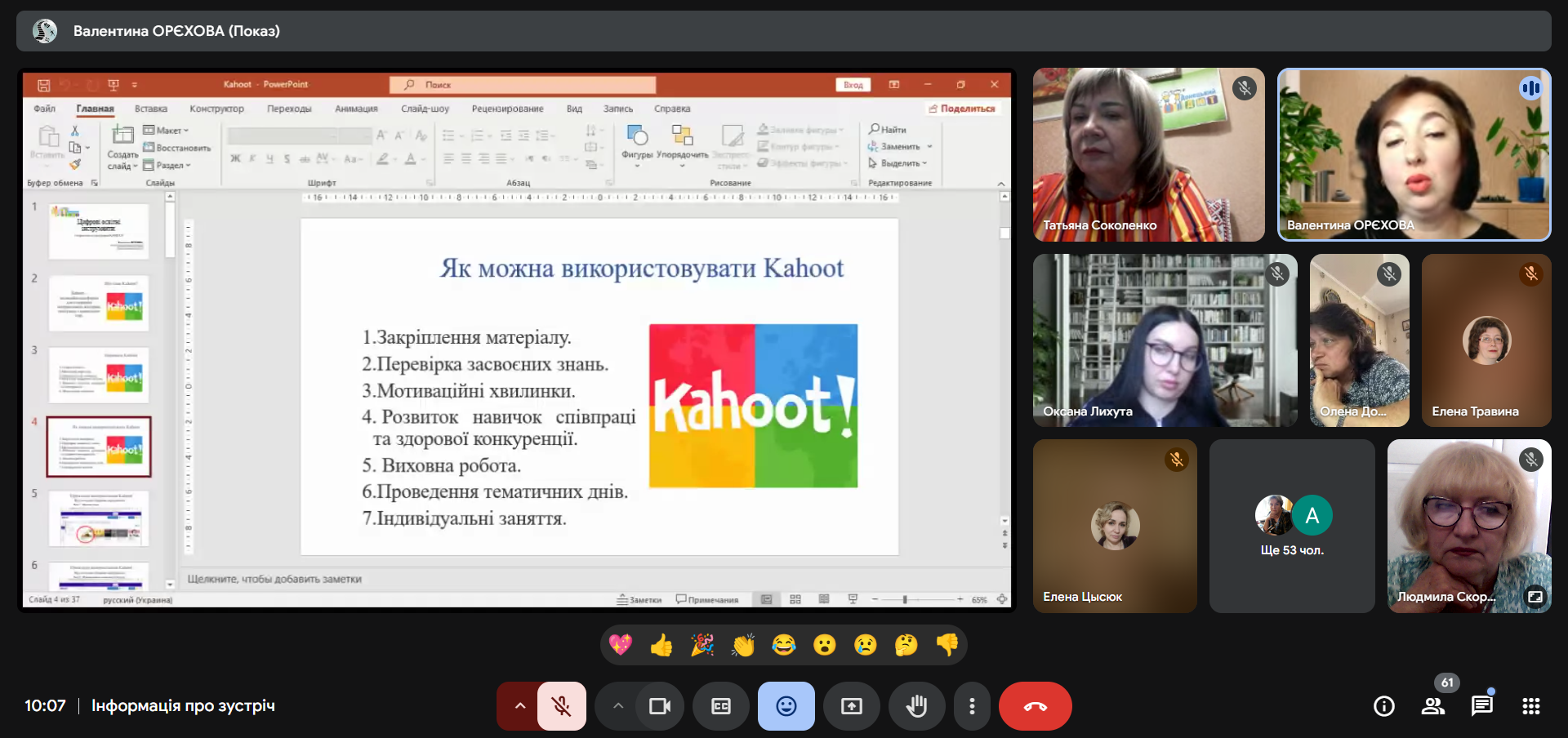This screenshot has width=1568, height=738.
Task: Expand Раздел section dropdown
Action: 167,165
